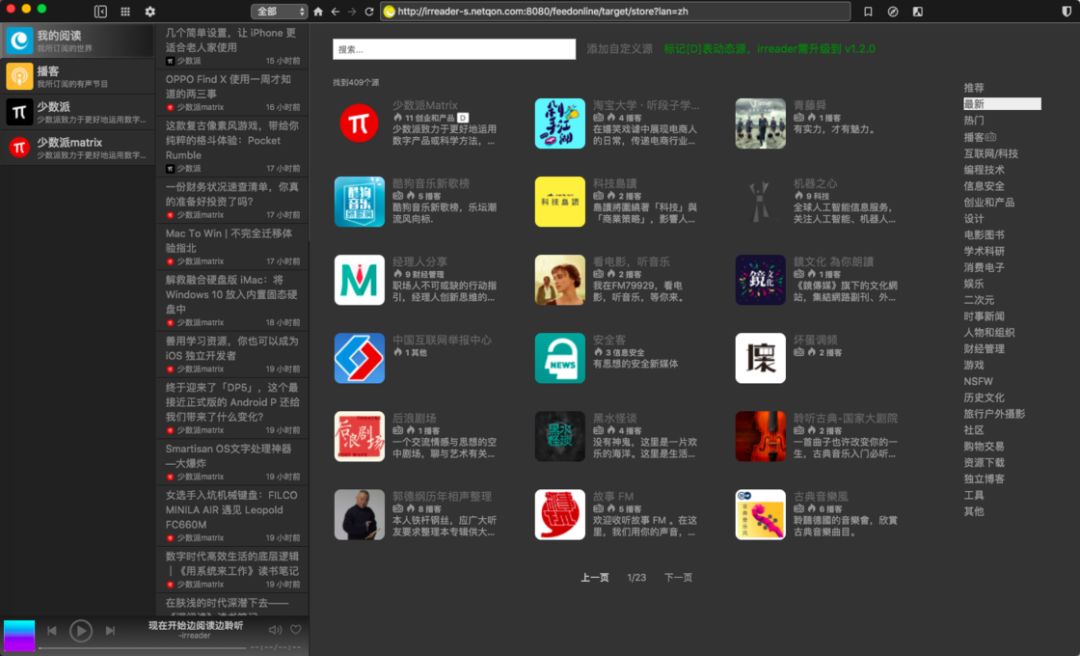Select the 信息安全 category
This screenshot has width=1080, height=656.
coord(984,186)
